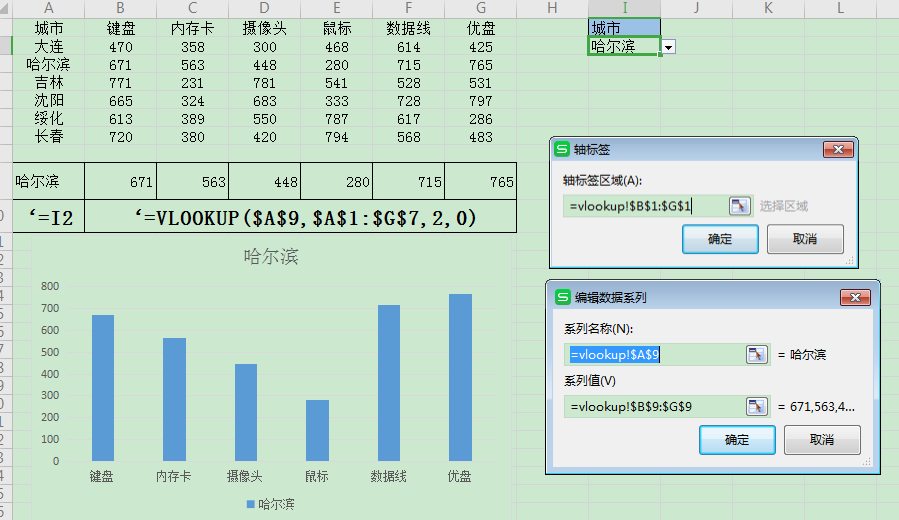This screenshot has height=520, width=899.
Task: Select the cell 吉林 in column A
Action: 49,83
